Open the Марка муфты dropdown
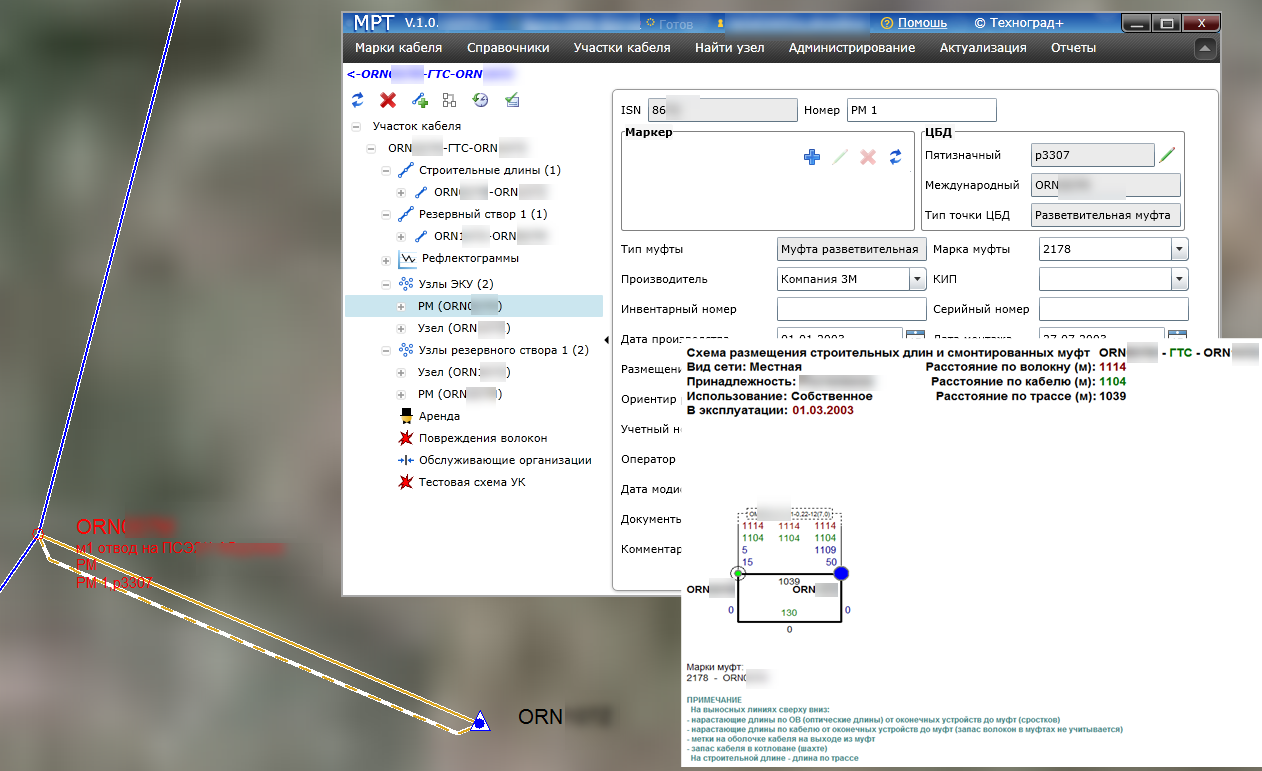Viewport: 1262px width, 771px height. click(1179, 249)
